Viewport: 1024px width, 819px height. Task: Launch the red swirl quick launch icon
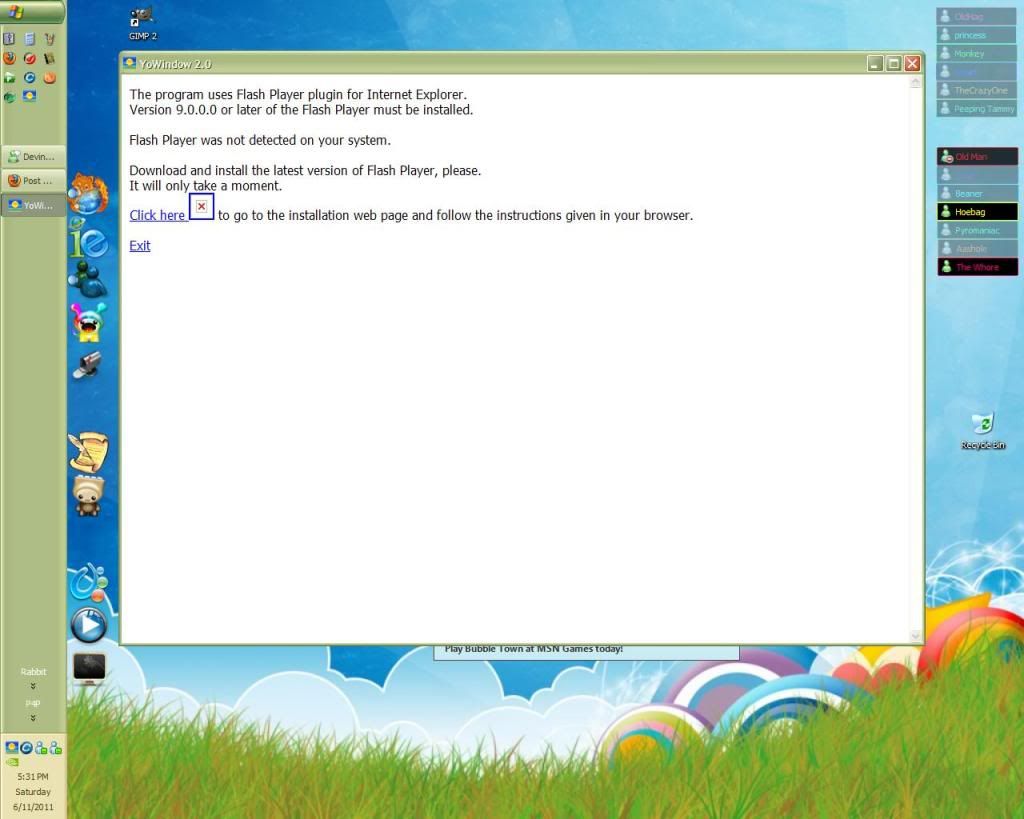(29, 58)
